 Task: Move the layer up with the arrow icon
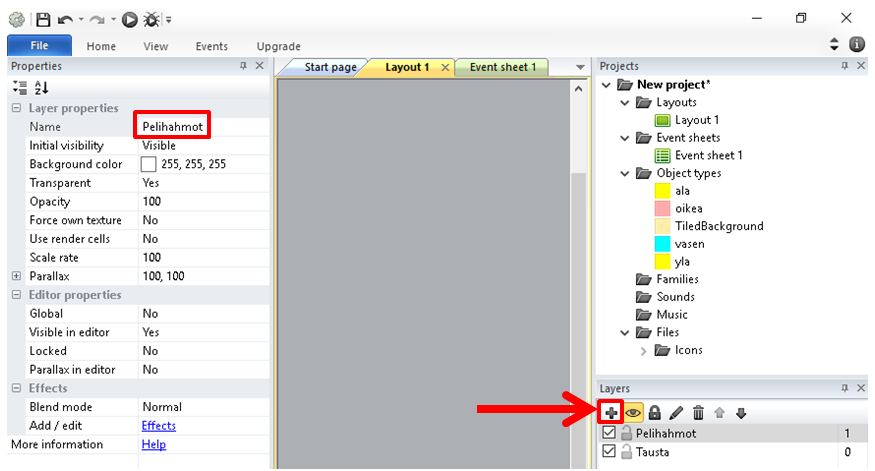tap(720, 412)
